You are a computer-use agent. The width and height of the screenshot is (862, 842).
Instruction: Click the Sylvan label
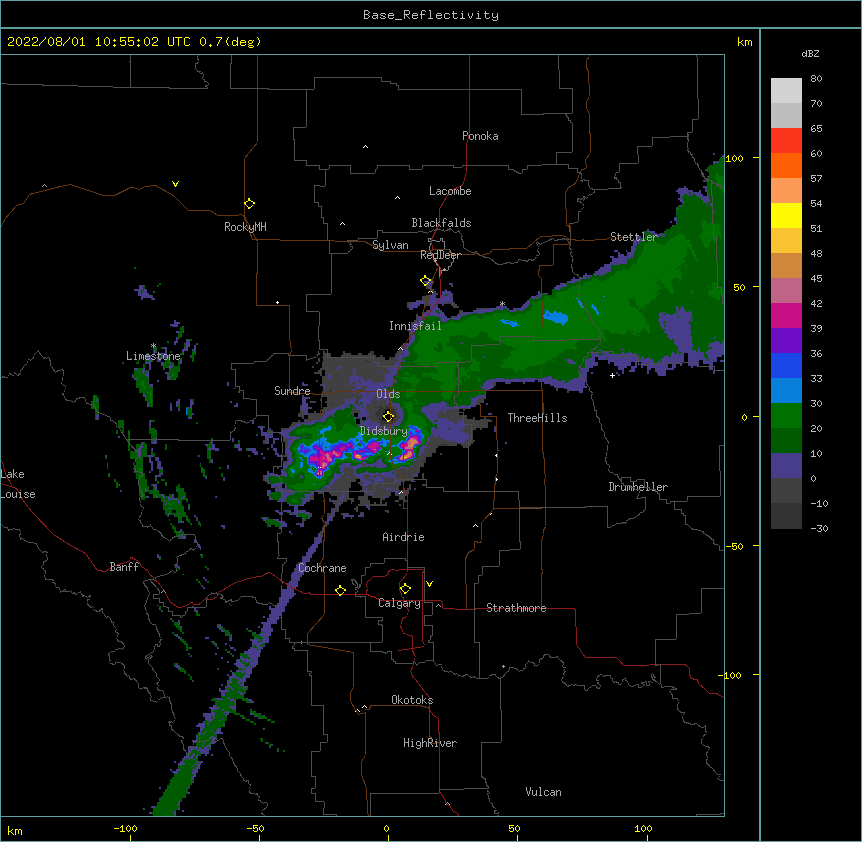[390, 245]
